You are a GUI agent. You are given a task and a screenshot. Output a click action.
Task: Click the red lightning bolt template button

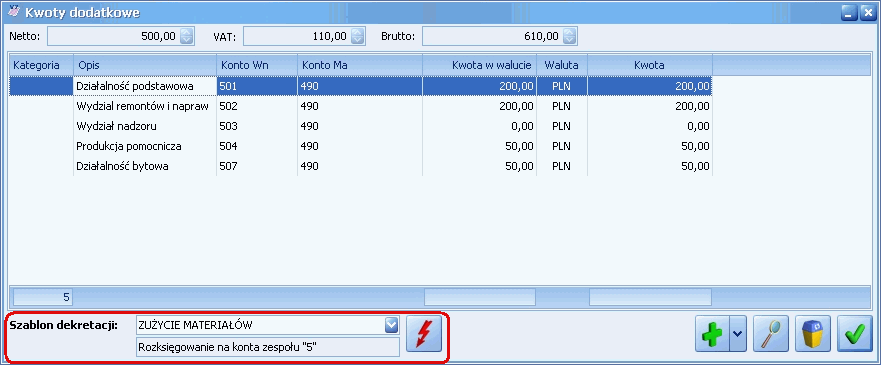424,334
